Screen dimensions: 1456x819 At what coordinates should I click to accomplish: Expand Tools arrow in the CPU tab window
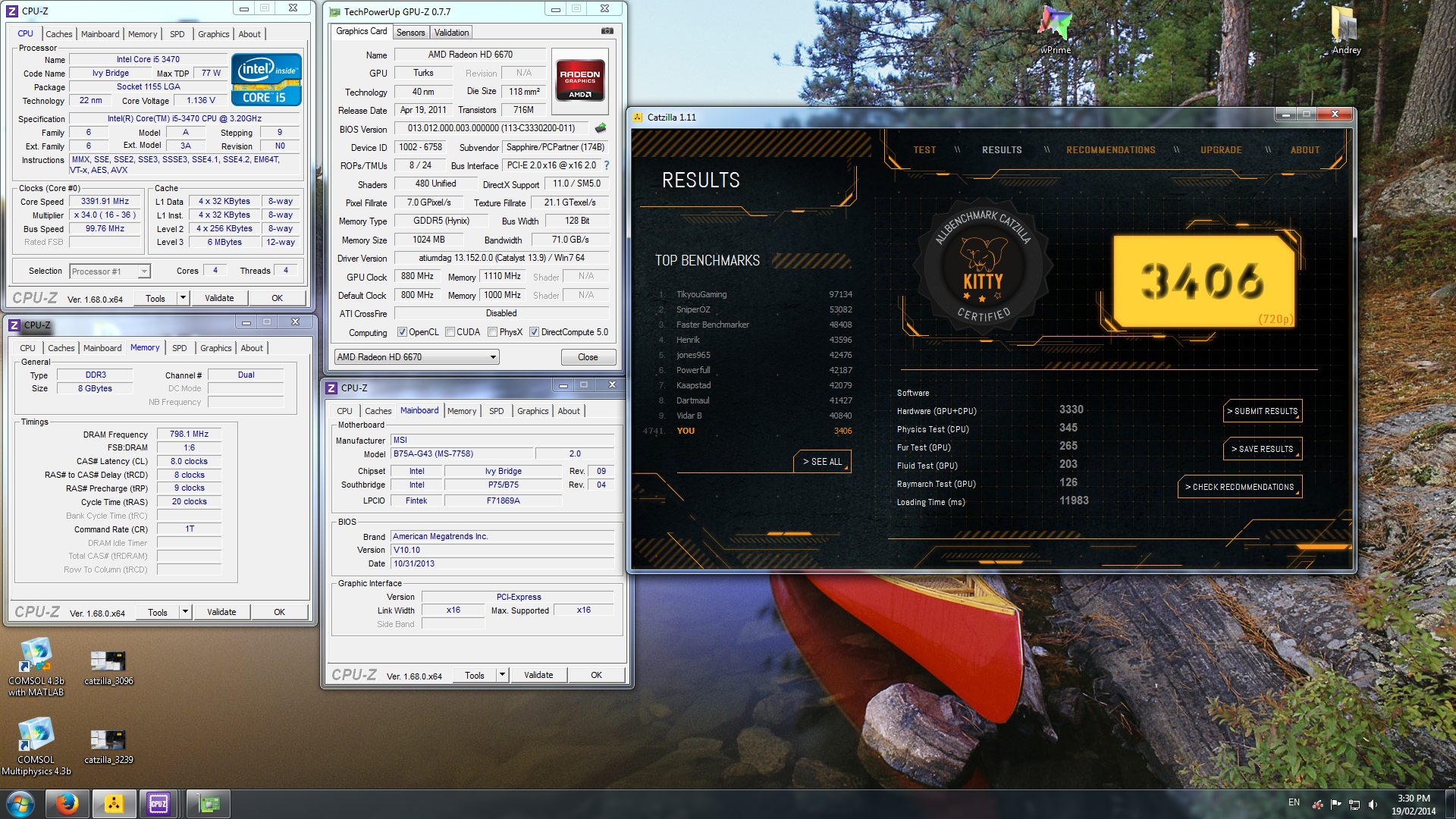pyautogui.click(x=183, y=298)
